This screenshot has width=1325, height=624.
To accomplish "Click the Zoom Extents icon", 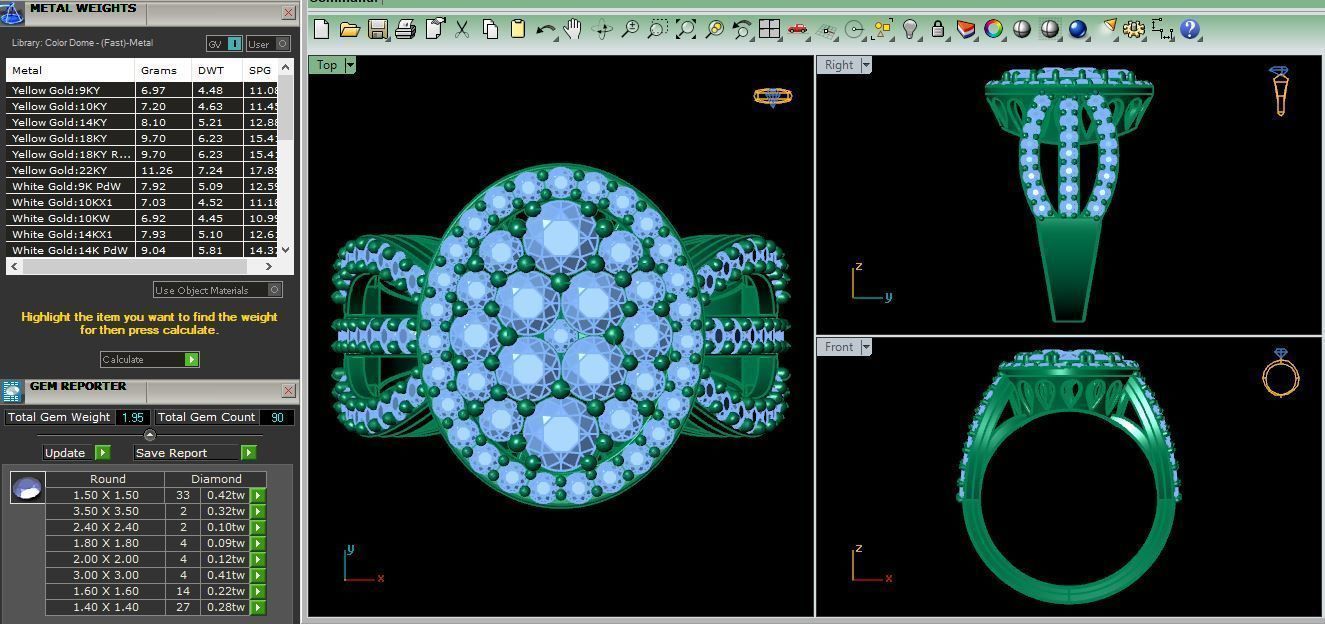I will click(685, 29).
